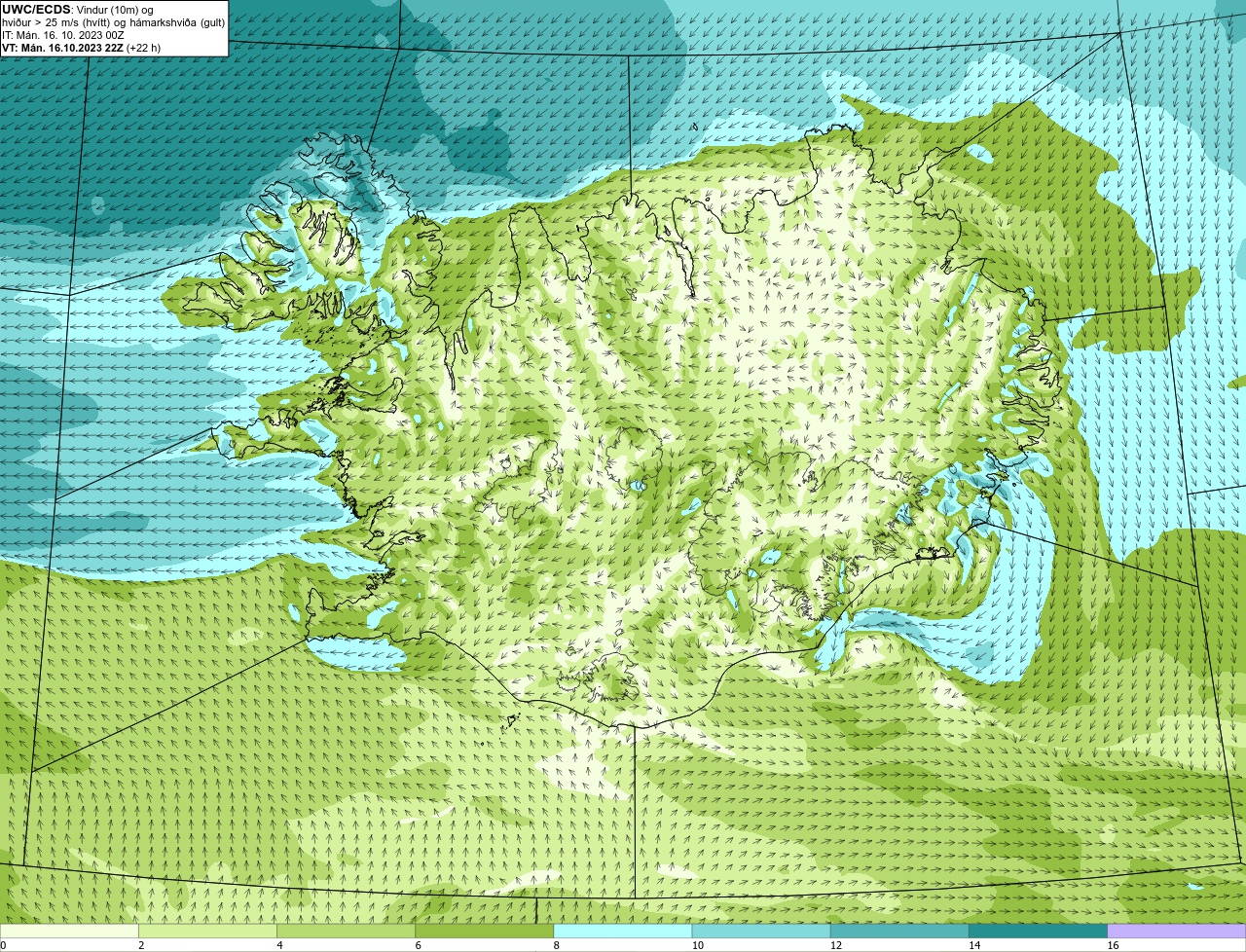Viewport: 1246px width, 952px height.
Task: Pick the 10–12 m/s light teal swatch
Action: tap(761, 932)
